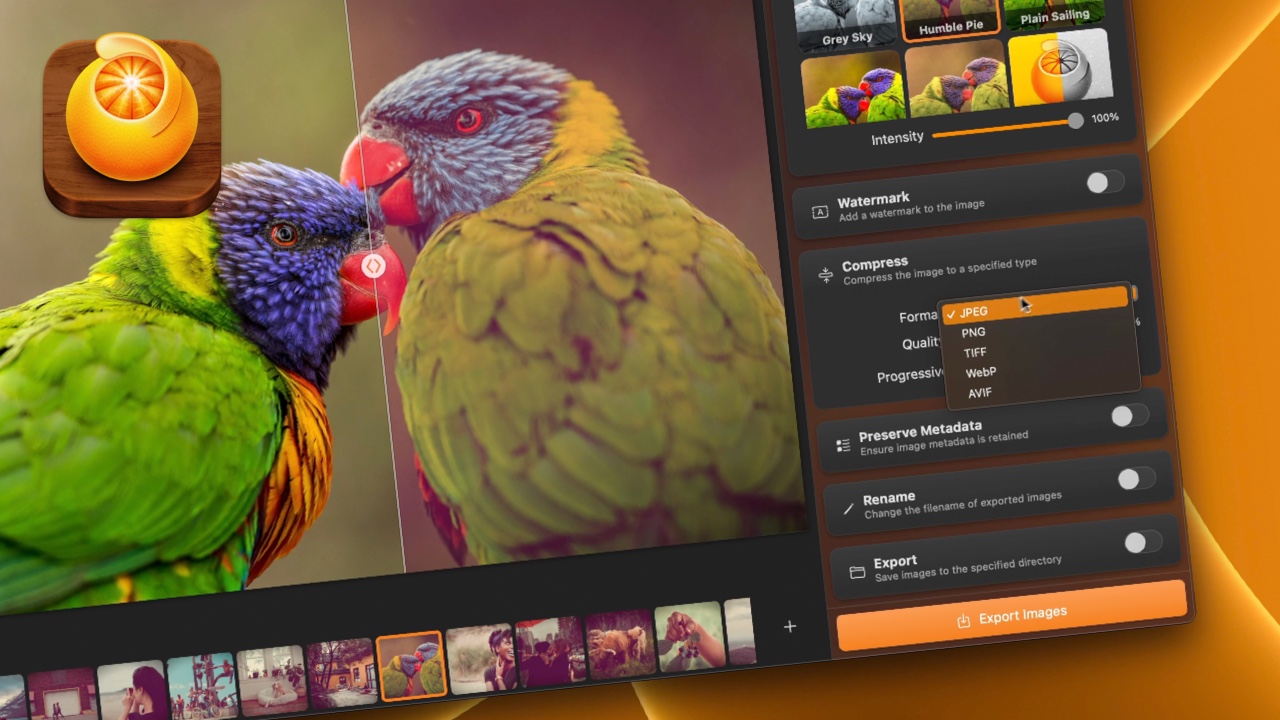Click 'Save images to the specified directory'

(967, 568)
